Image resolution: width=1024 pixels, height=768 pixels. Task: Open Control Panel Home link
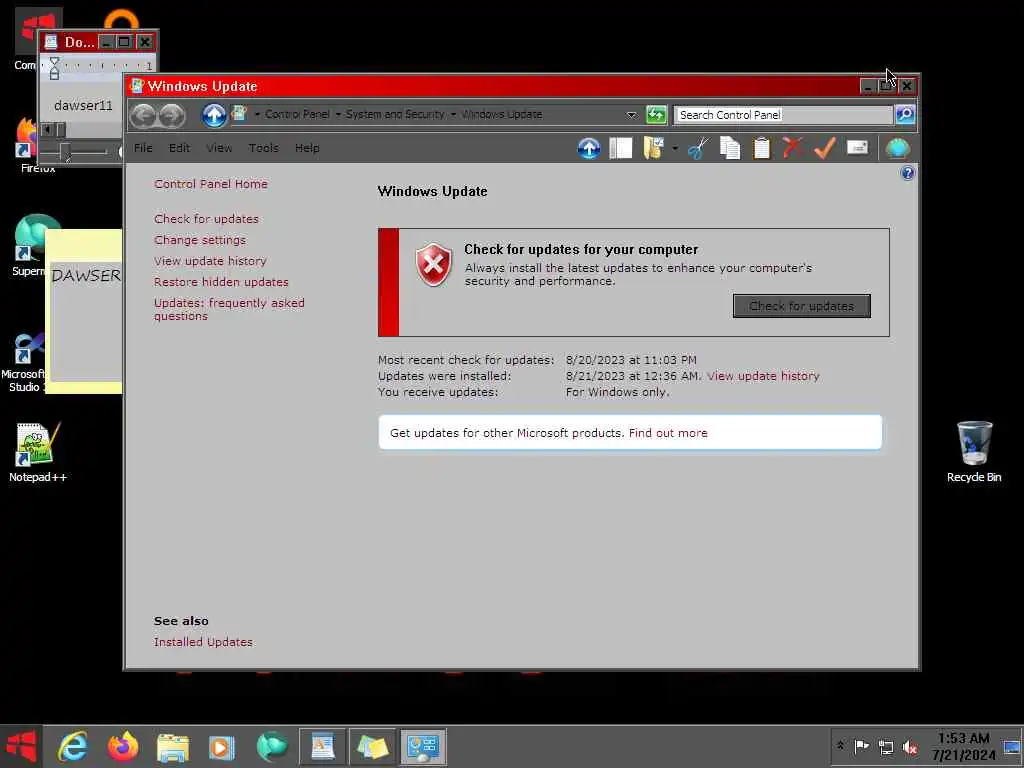click(211, 184)
